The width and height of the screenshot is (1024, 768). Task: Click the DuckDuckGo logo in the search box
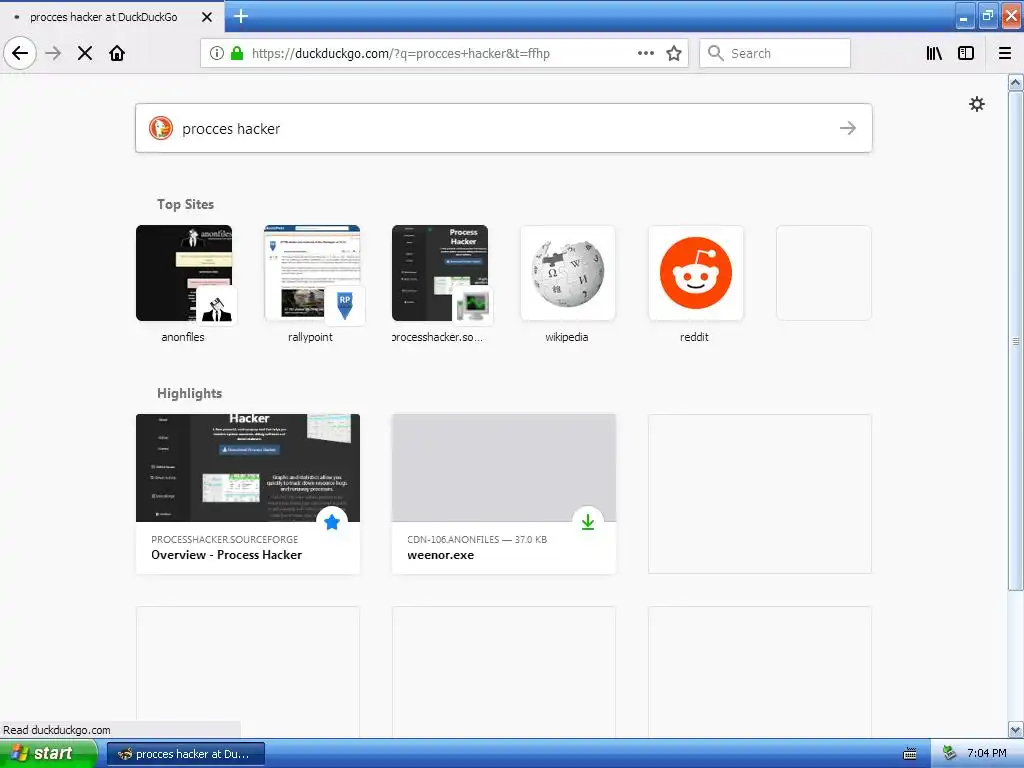(x=161, y=128)
